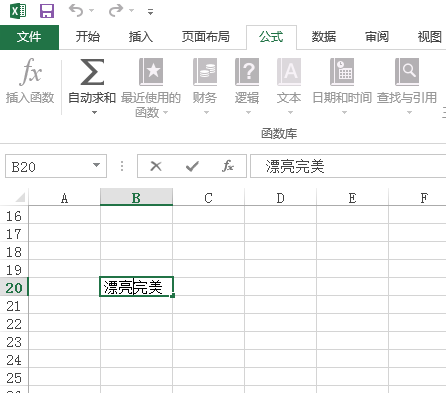446x393 pixels.
Task: Select row 23 header
Action: (x=14, y=342)
